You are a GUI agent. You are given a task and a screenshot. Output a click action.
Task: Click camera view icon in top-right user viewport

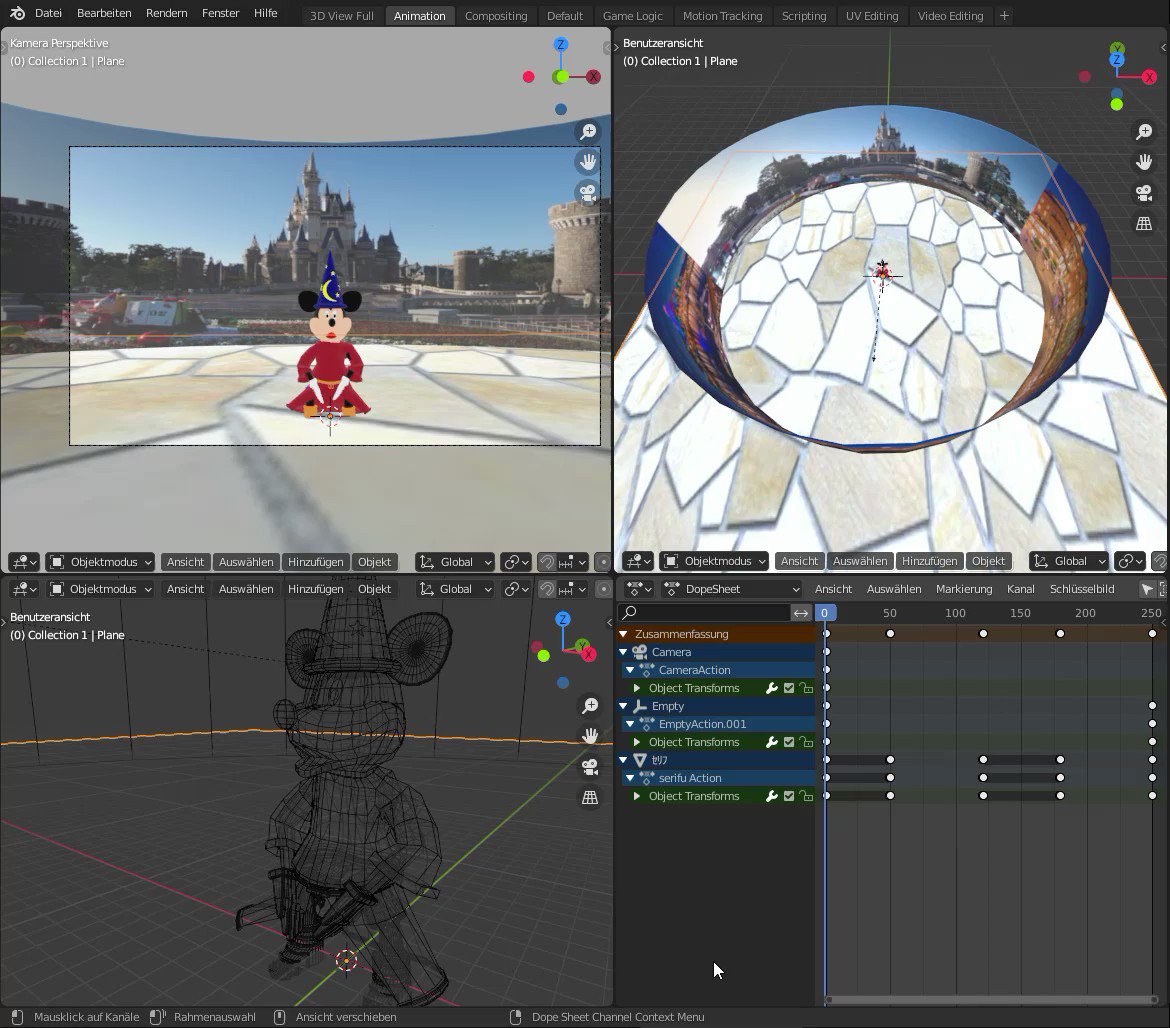click(x=1144, y=193)
